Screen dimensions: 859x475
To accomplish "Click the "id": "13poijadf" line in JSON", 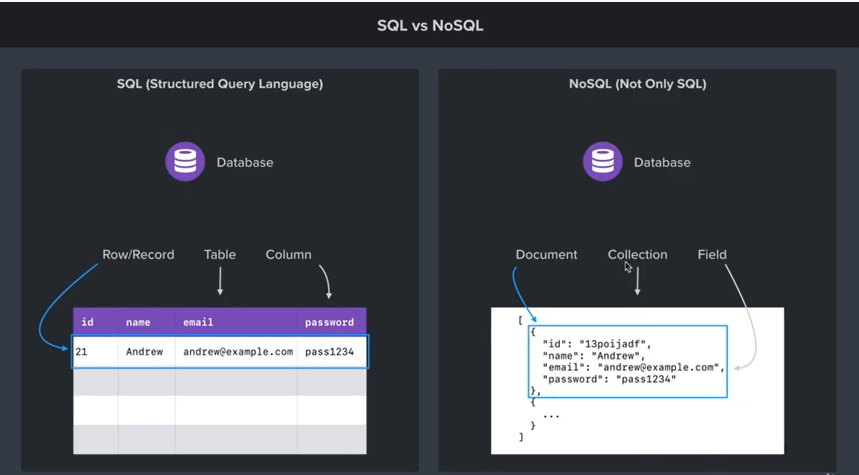I will pos(597,343).
